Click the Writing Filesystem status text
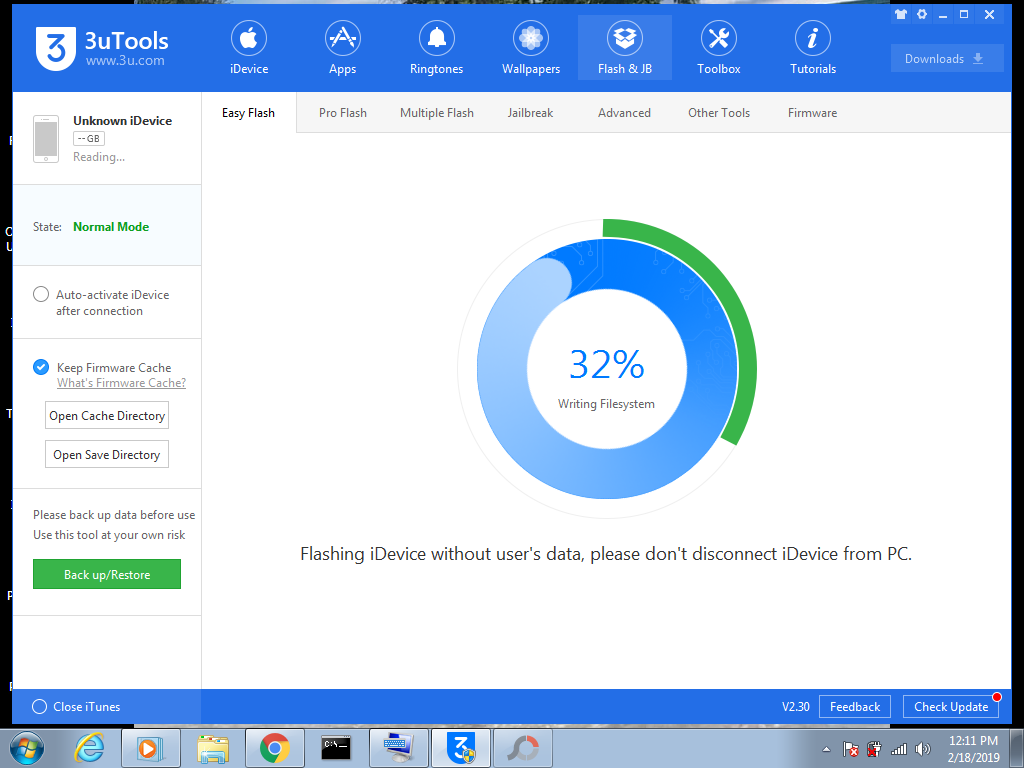This screenshot has height=768, width=1024. coord(606,404)
